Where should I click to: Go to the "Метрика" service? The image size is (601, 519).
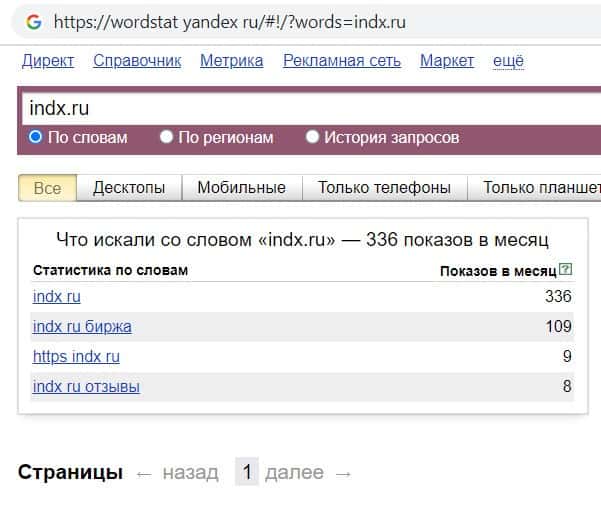(x=231, y=61)
